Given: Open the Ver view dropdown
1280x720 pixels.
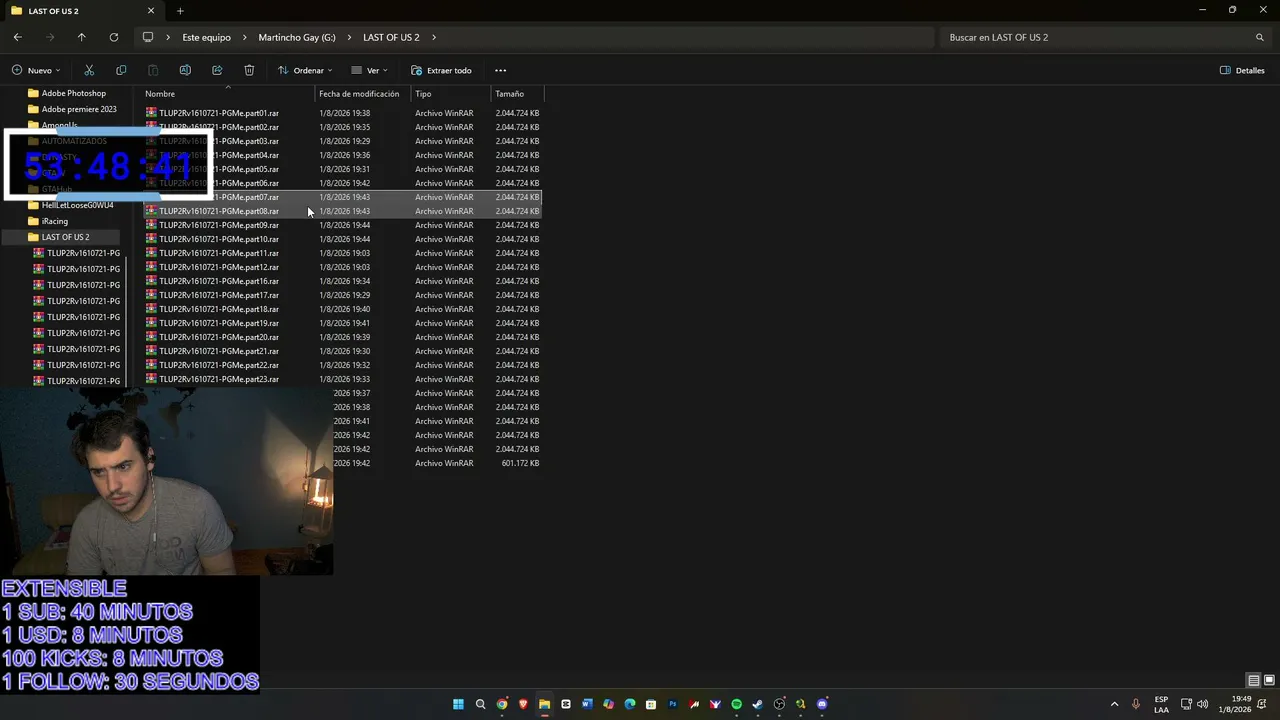Looking at the screenshot, I should pyautogui.click(x=370, y=70).
